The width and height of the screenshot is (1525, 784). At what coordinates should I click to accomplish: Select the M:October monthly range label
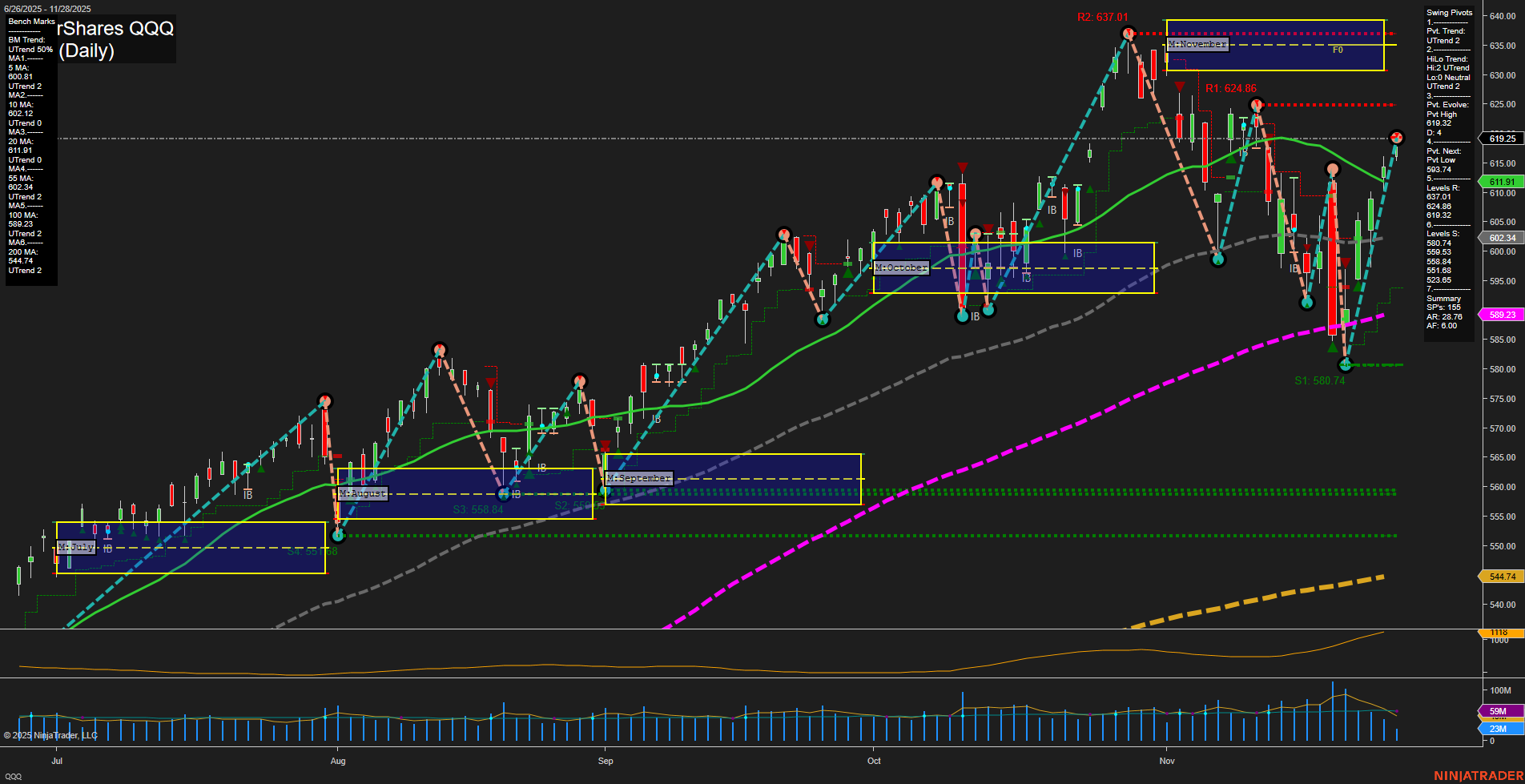coord(901,267)
